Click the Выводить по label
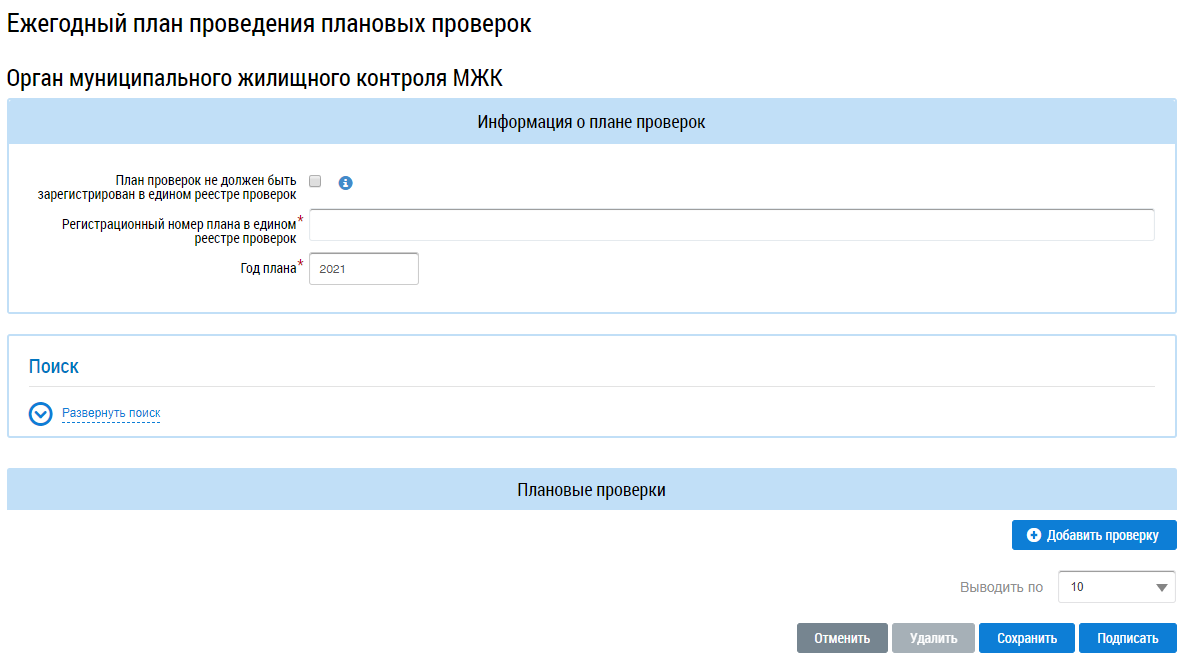 point(1001,588)
